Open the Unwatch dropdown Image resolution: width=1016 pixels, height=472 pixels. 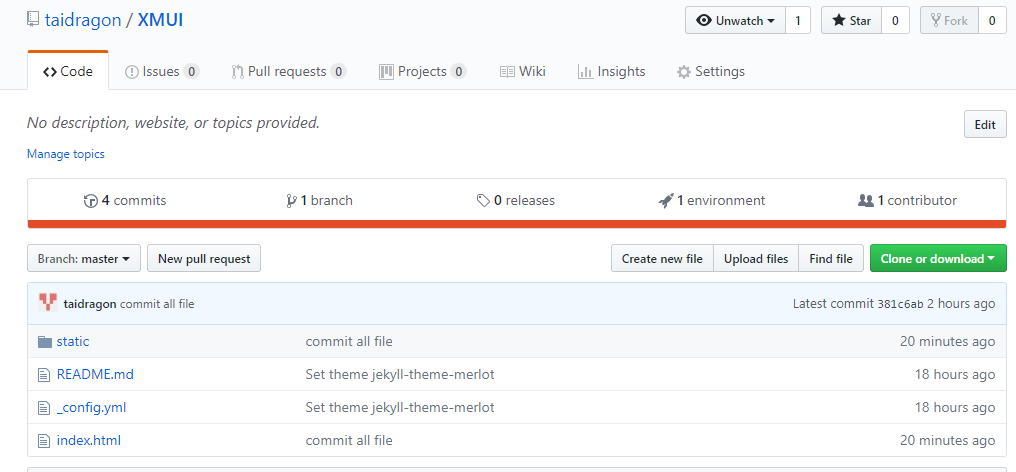(735, 20)
